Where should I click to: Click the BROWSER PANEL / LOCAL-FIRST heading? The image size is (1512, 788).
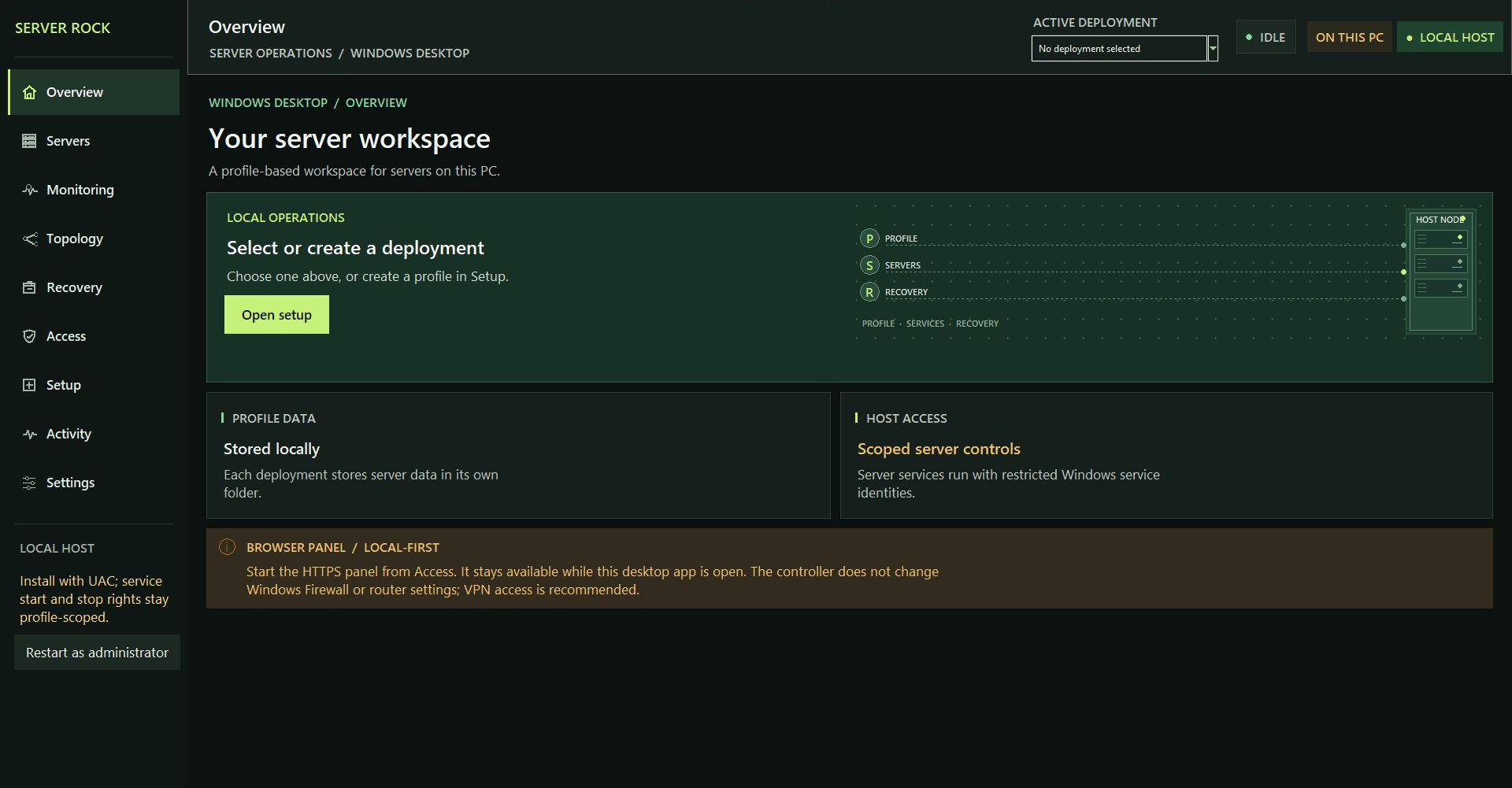[x=343, y=547]
